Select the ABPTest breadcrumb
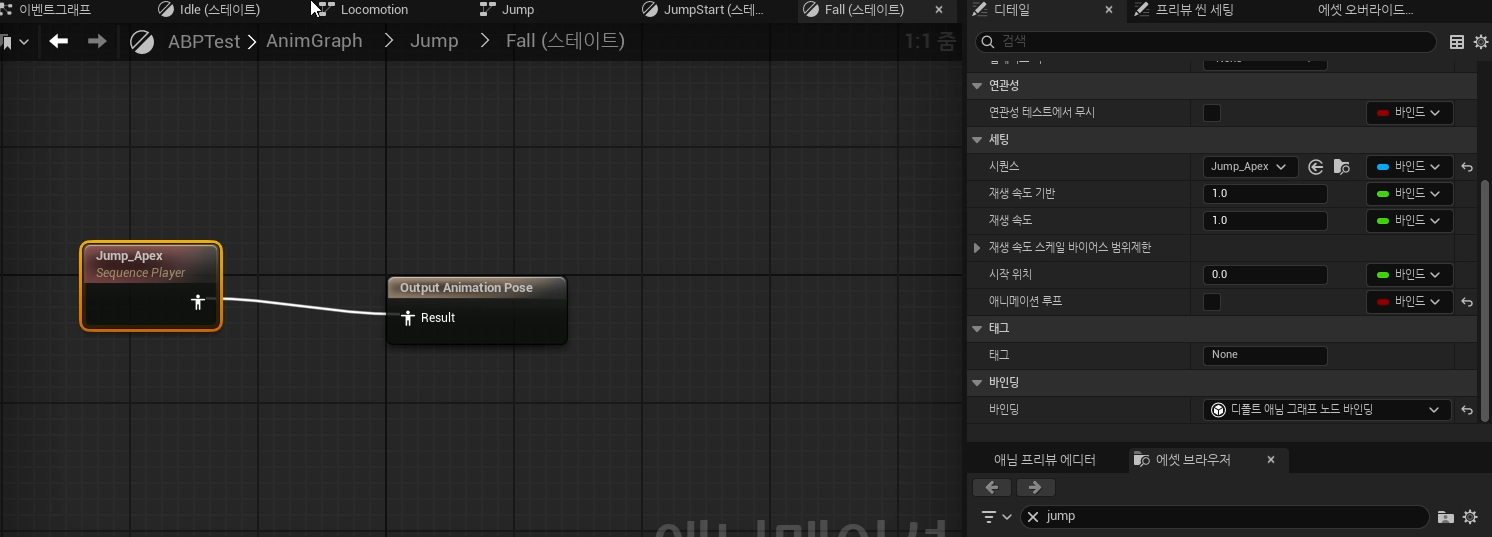The image size is (1492, 537). click(204, 41)
